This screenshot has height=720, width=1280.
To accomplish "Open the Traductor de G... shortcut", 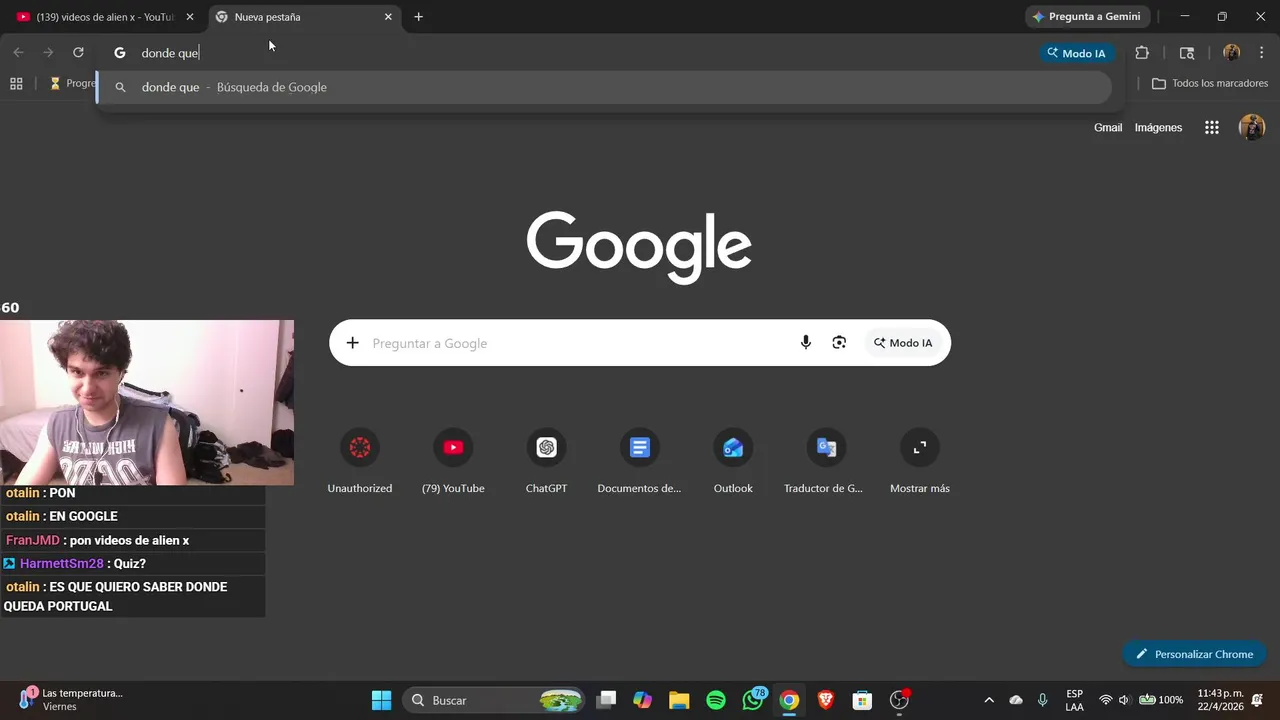I will [826, 462].
